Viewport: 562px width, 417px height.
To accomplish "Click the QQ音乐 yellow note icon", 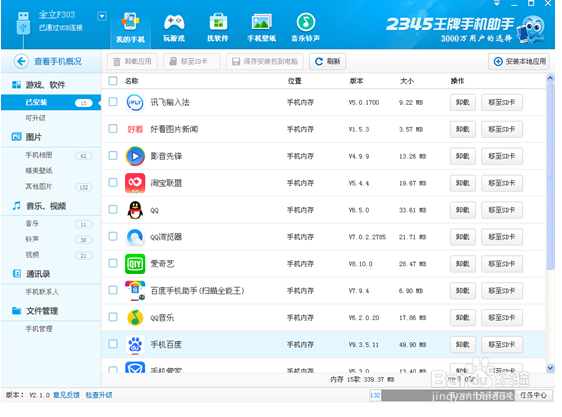I will click(x=135, y=318).
